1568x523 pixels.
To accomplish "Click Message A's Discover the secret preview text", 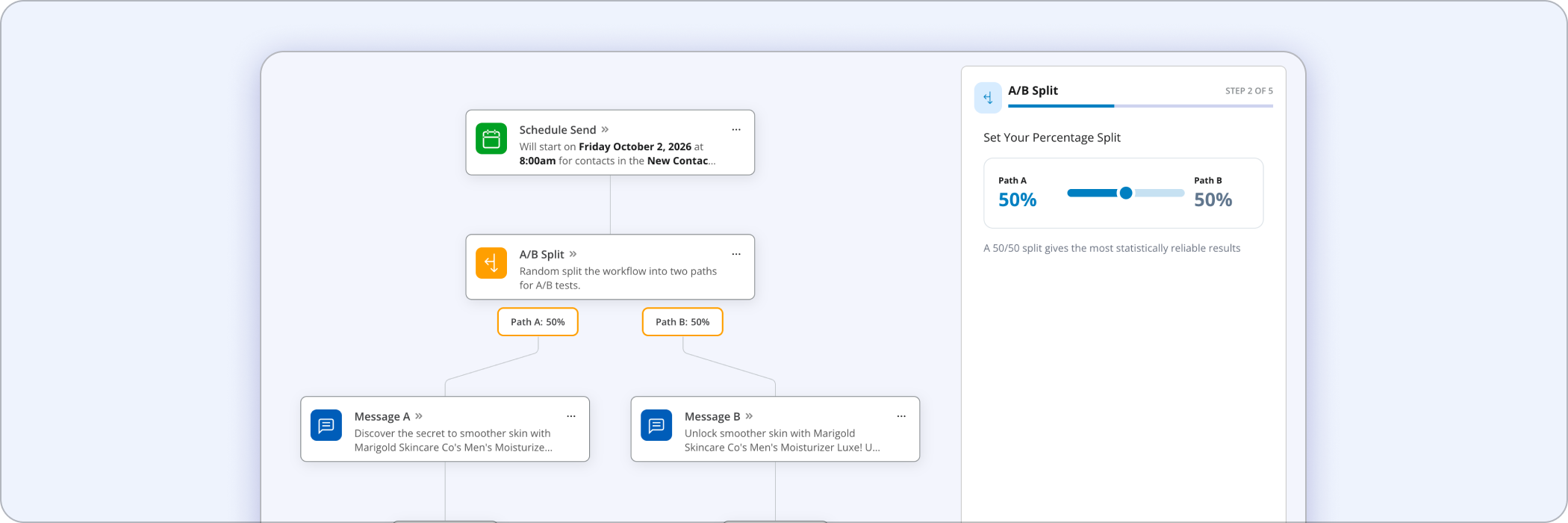I will coord(454,440).
